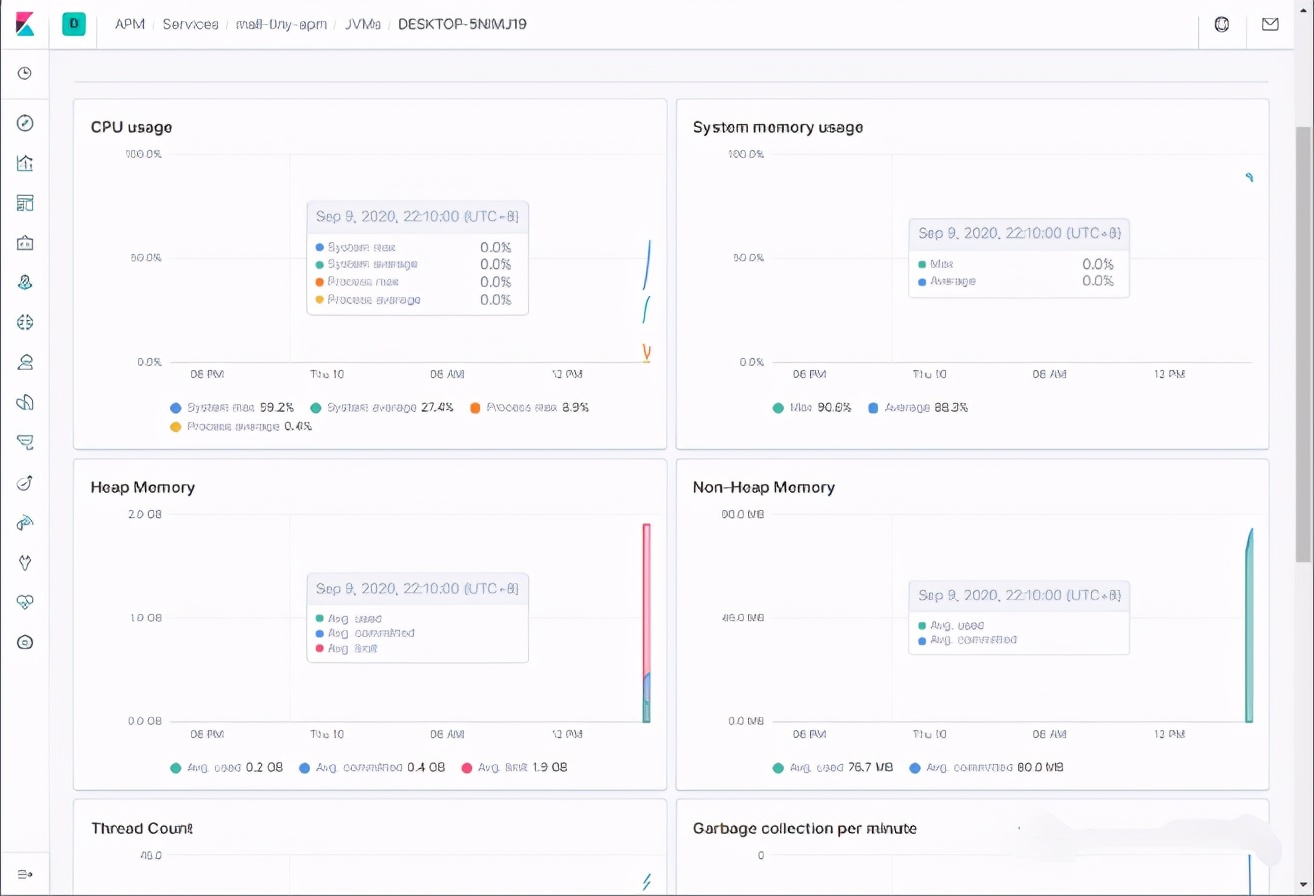
Task: Open the Machine Learning sidebar icon
Action: [25, 322]
